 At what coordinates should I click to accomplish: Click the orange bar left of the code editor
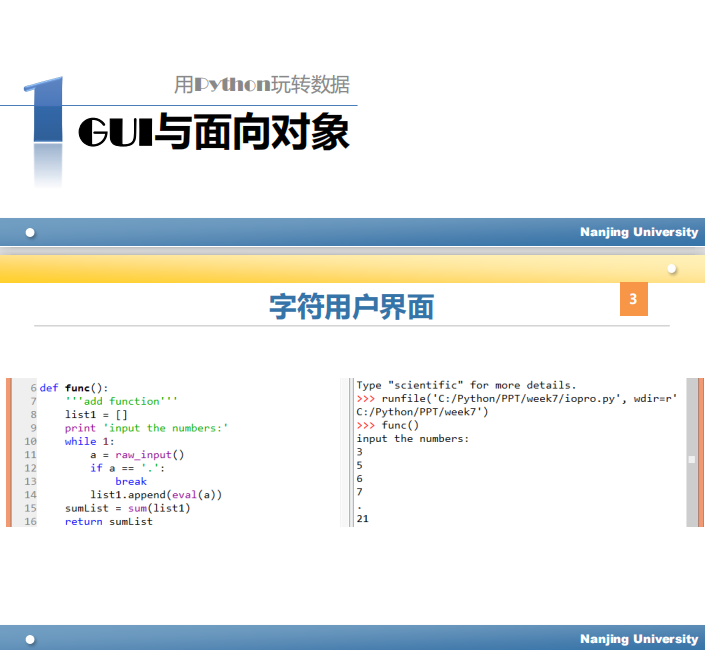click(x=9, y=452)
